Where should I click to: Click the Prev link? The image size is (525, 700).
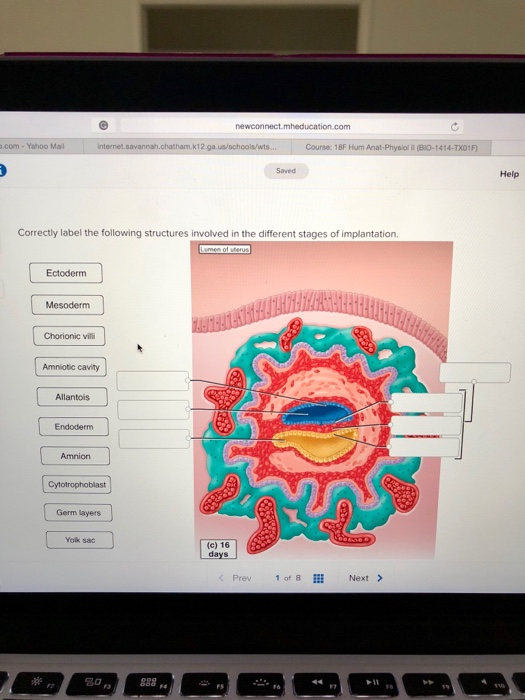(242, 578)
